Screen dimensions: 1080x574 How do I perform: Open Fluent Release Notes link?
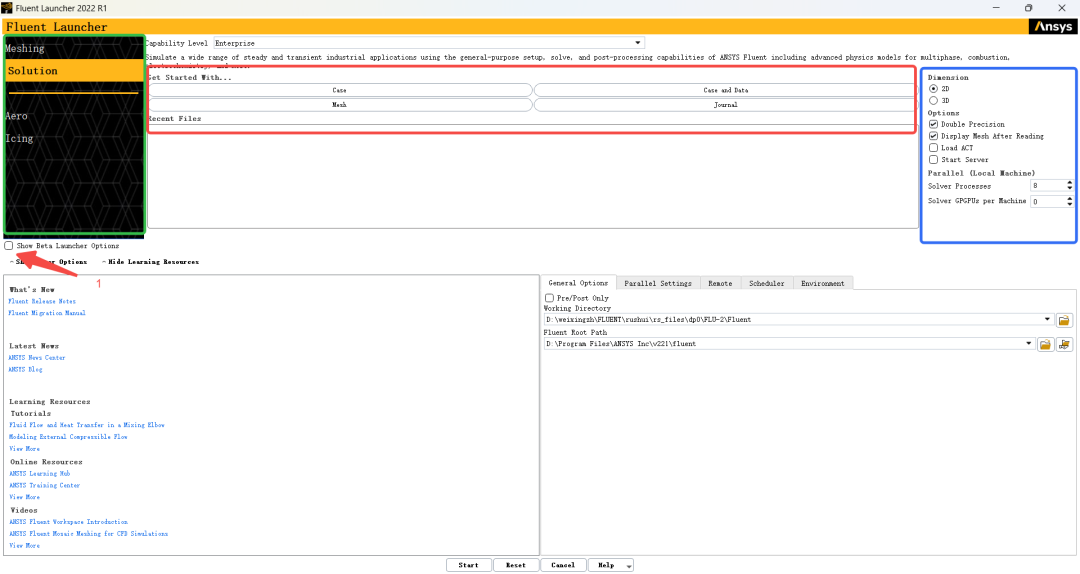point(42,301)
